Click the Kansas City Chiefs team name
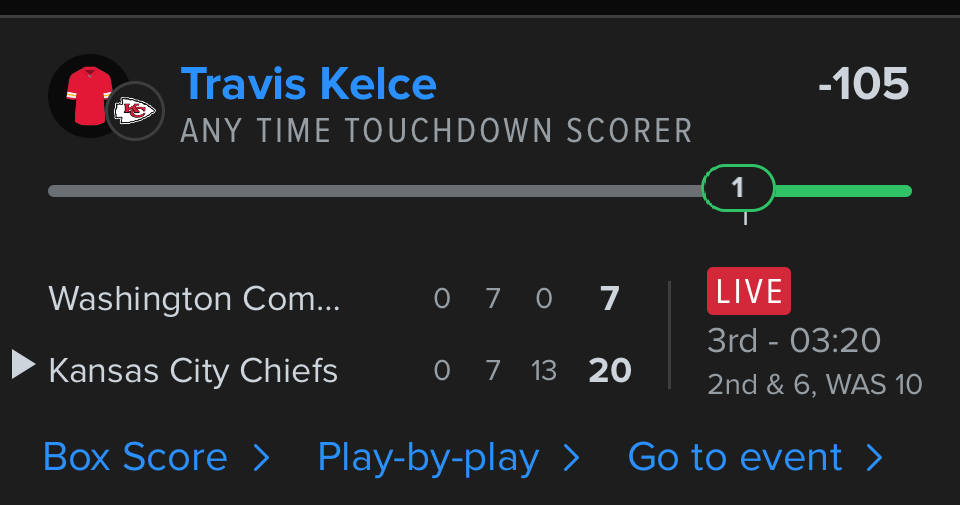The width and height of the screenshot is (960, 505). pyautogui.click(x=193, y=371)
